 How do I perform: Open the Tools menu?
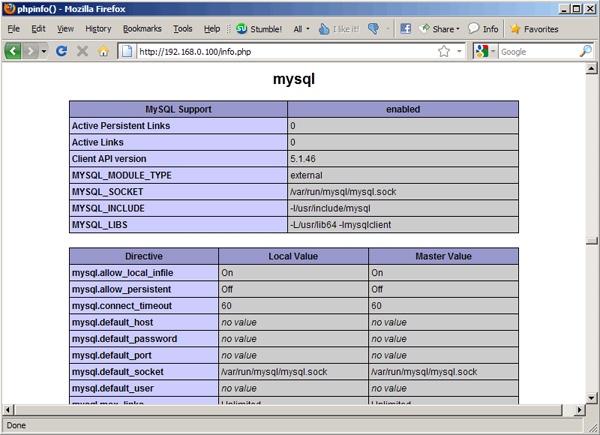click(182, 29)
